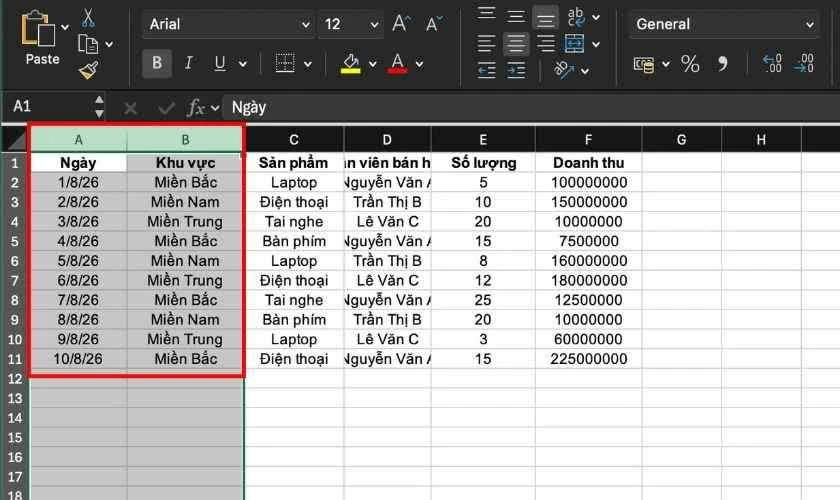The image size is (840, 500).
Task: Click accounting currency format icon
Action: pos(643,64)
